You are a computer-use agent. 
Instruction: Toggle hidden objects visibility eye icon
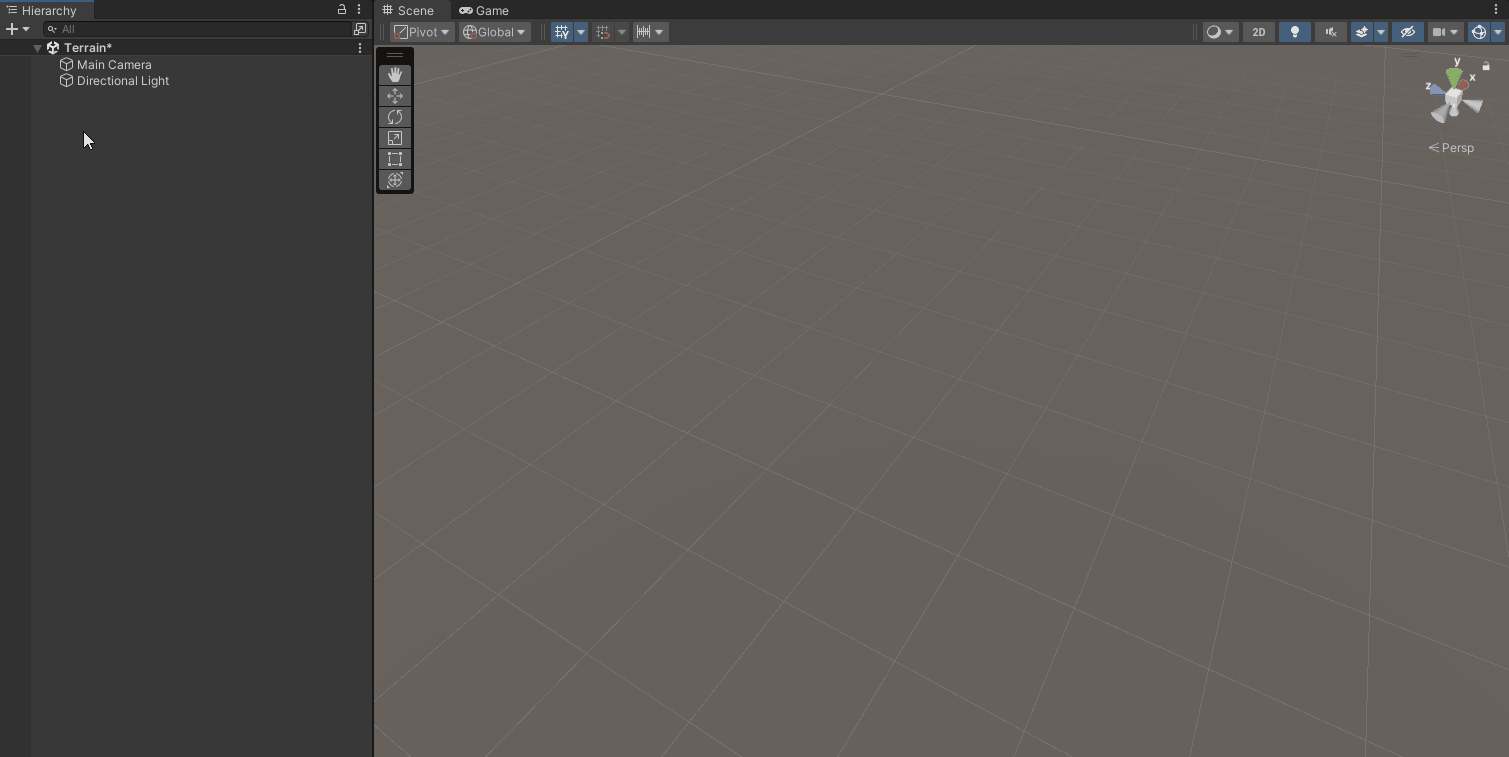tap(1408, 32)
